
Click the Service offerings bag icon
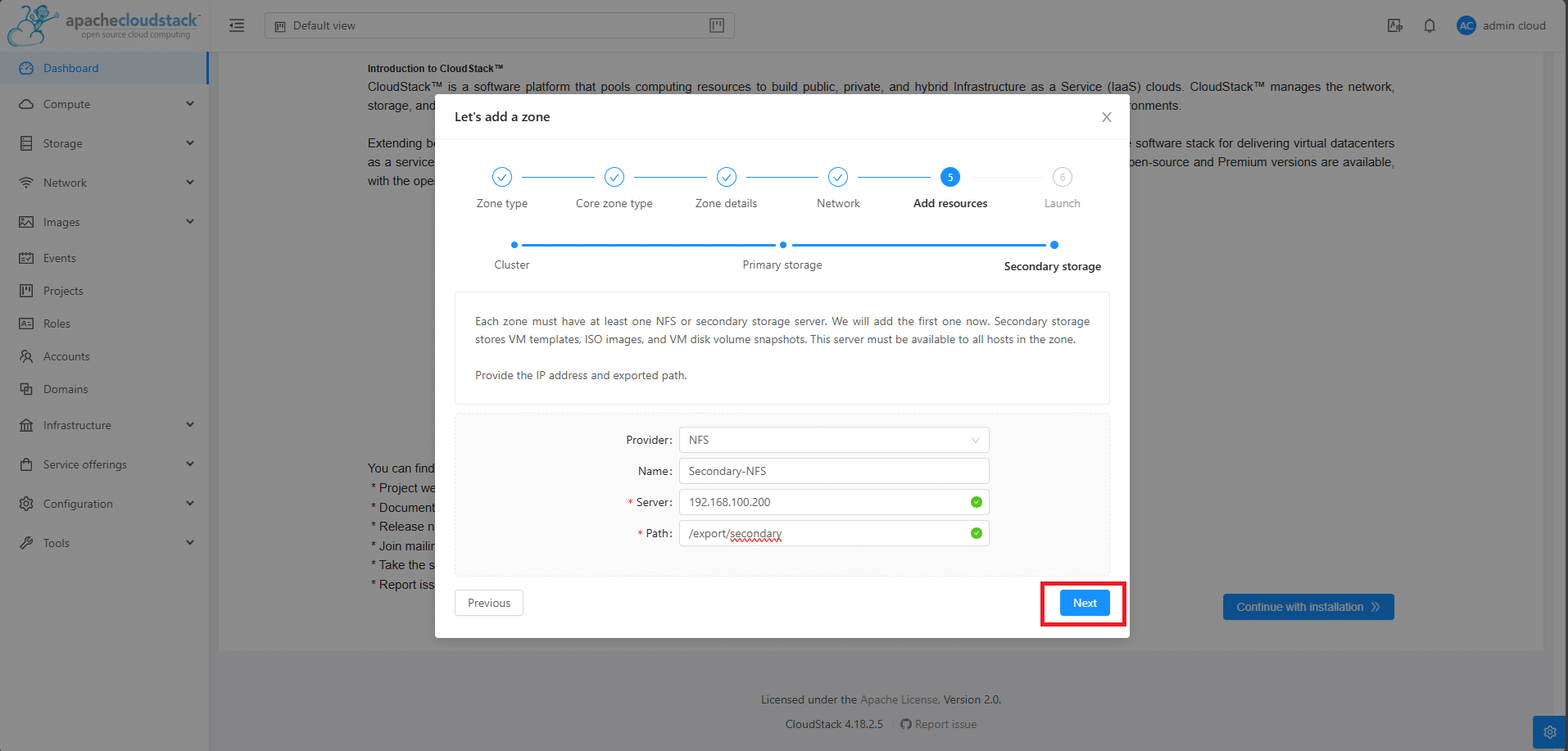tap(26, 464)
